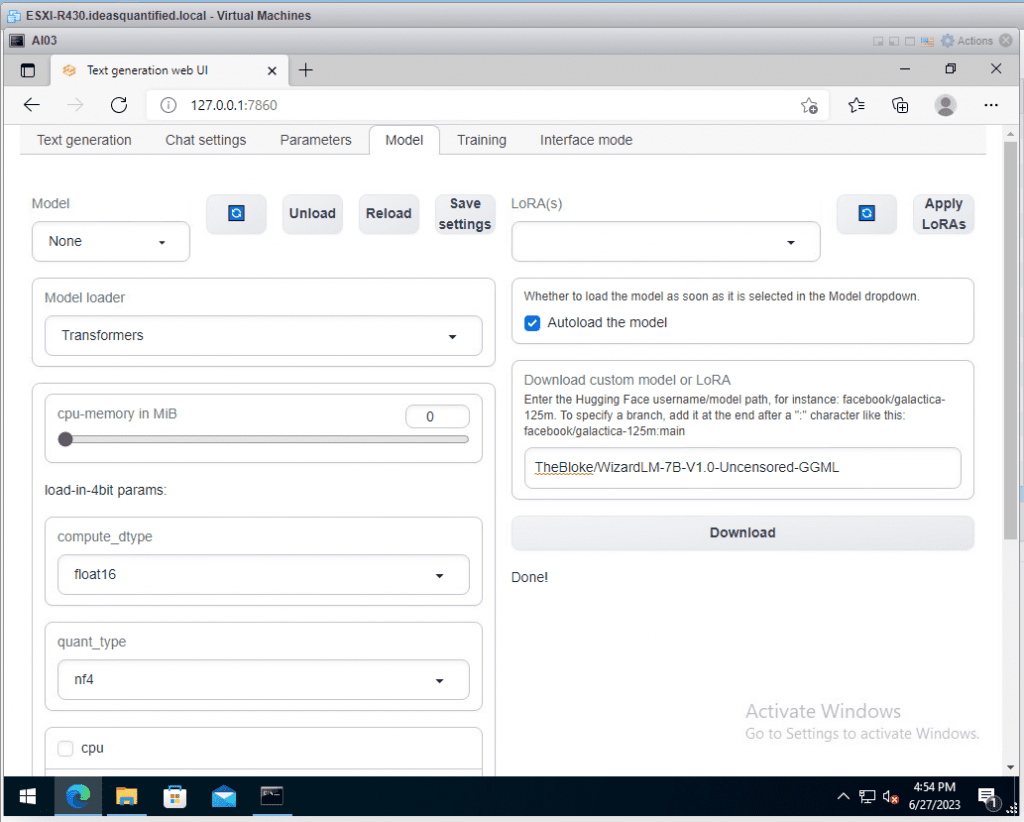Click Save settings button
Screen dimensions: 1024x822
coord(465,213)
